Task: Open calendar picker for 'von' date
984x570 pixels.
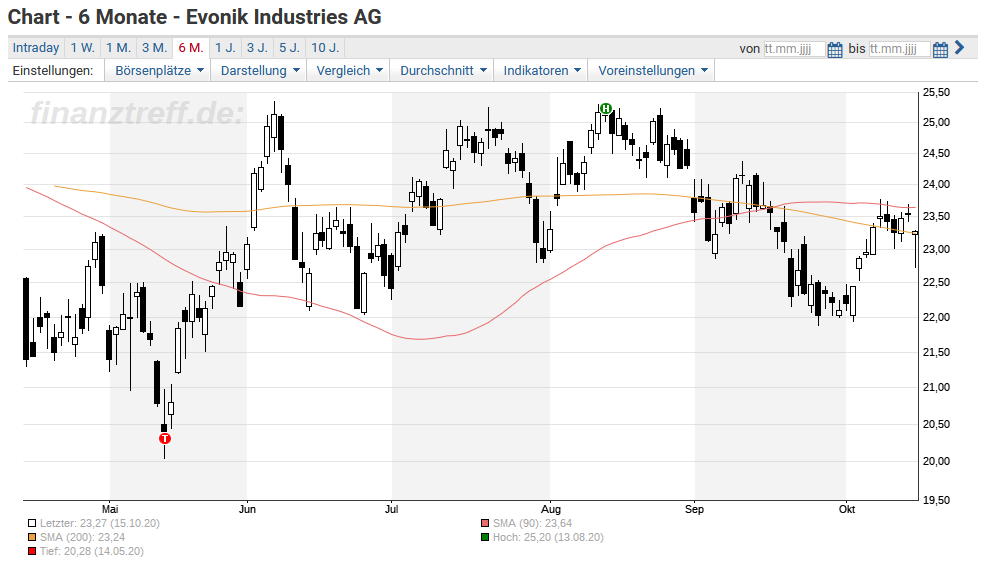Action: pos(835,50)
